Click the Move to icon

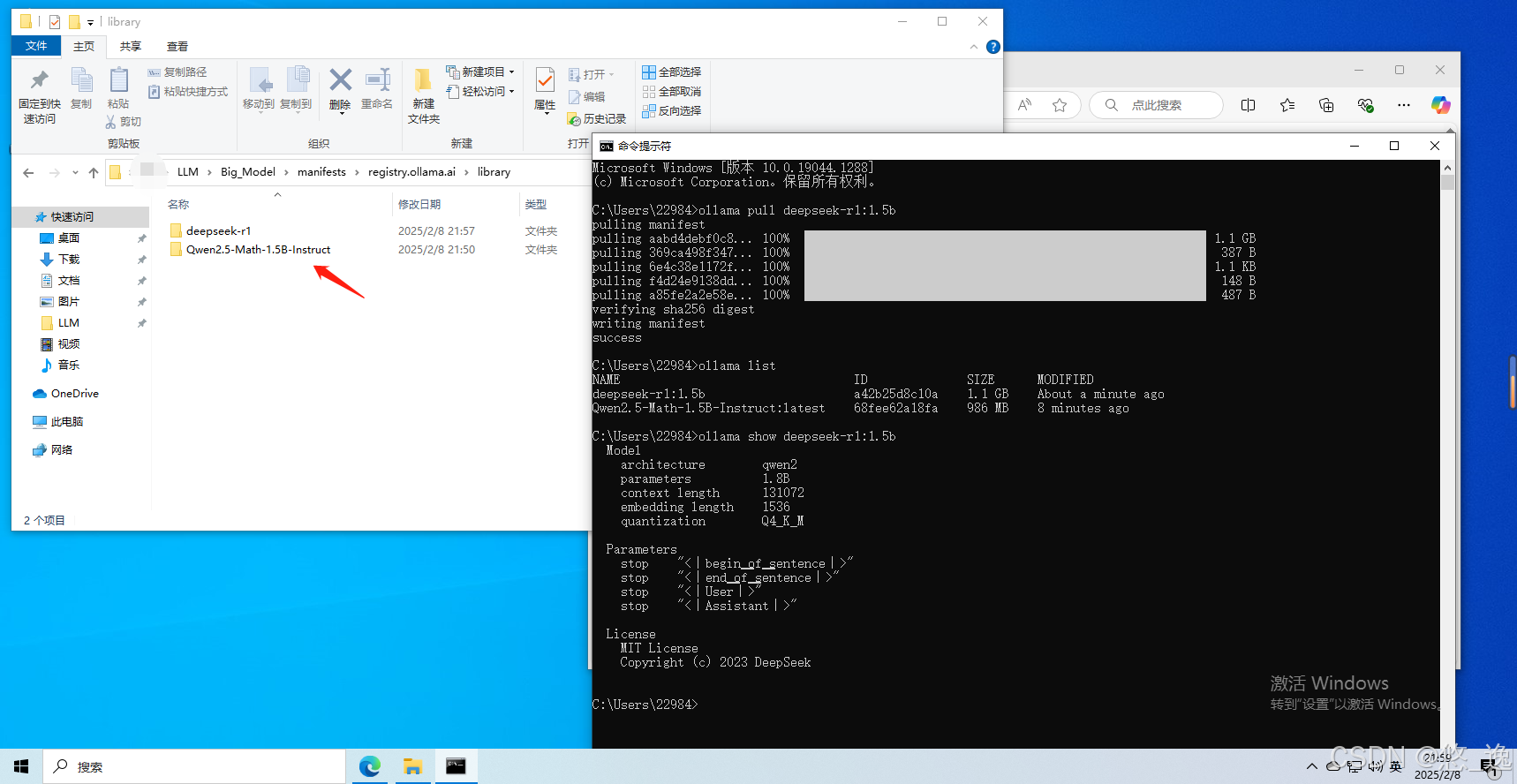(x=260, y=81)
